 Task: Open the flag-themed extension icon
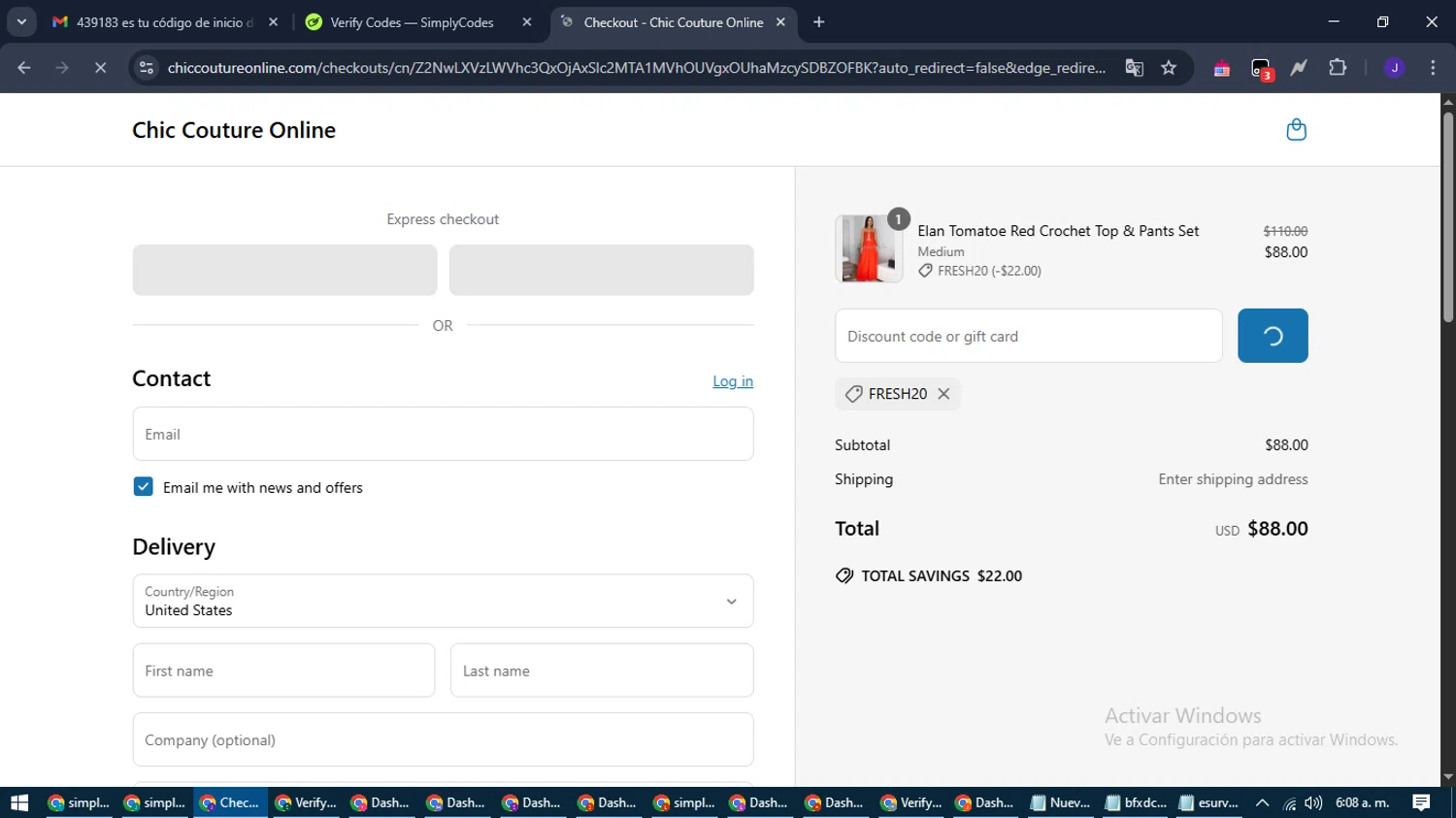(1222, 68)
